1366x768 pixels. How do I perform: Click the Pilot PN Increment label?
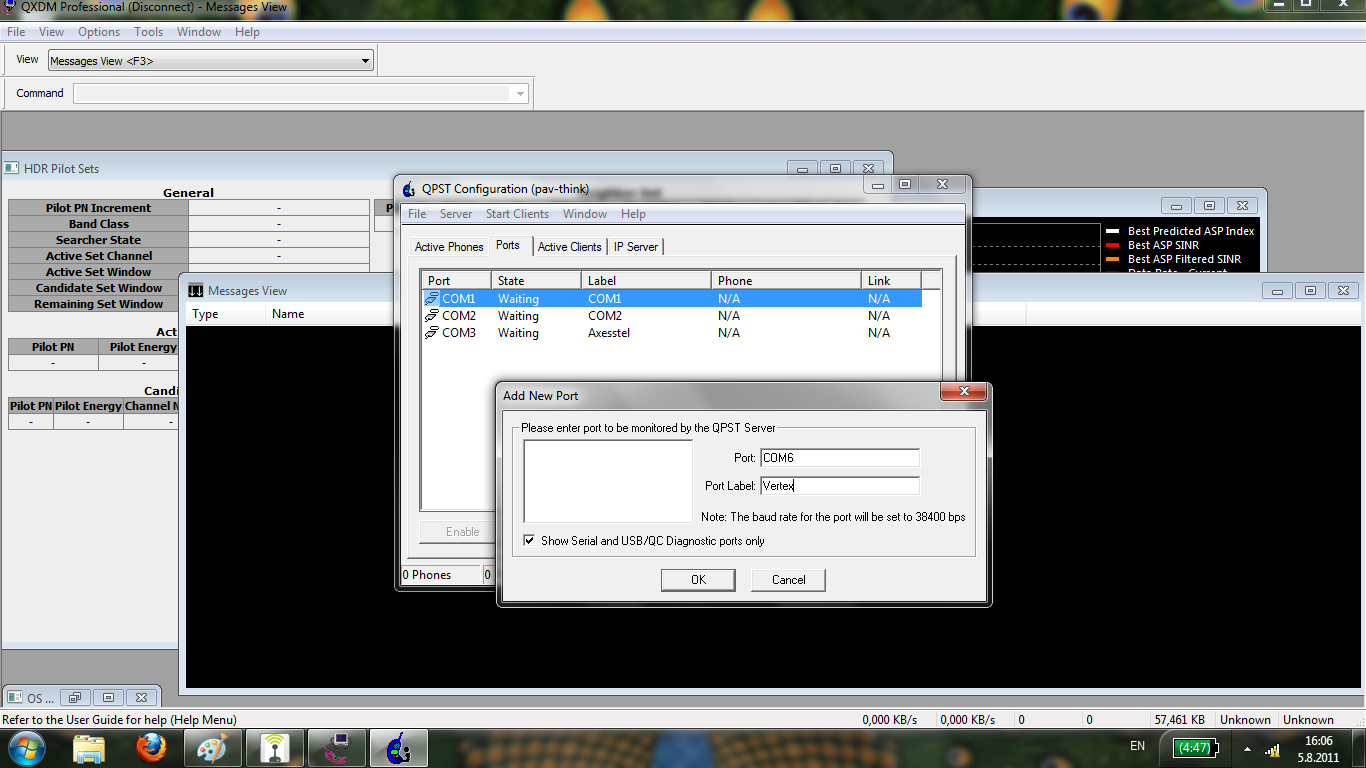pos(98,208)
